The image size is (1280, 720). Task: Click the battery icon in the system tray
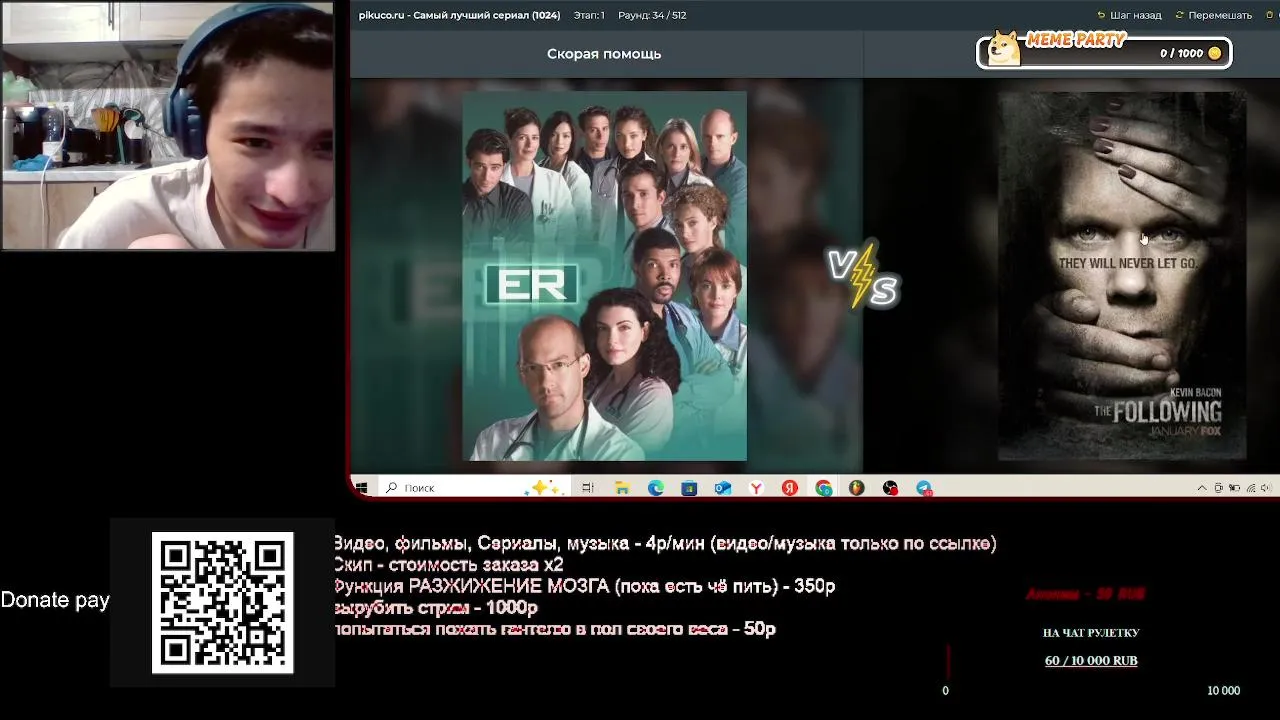[1234, 488]
